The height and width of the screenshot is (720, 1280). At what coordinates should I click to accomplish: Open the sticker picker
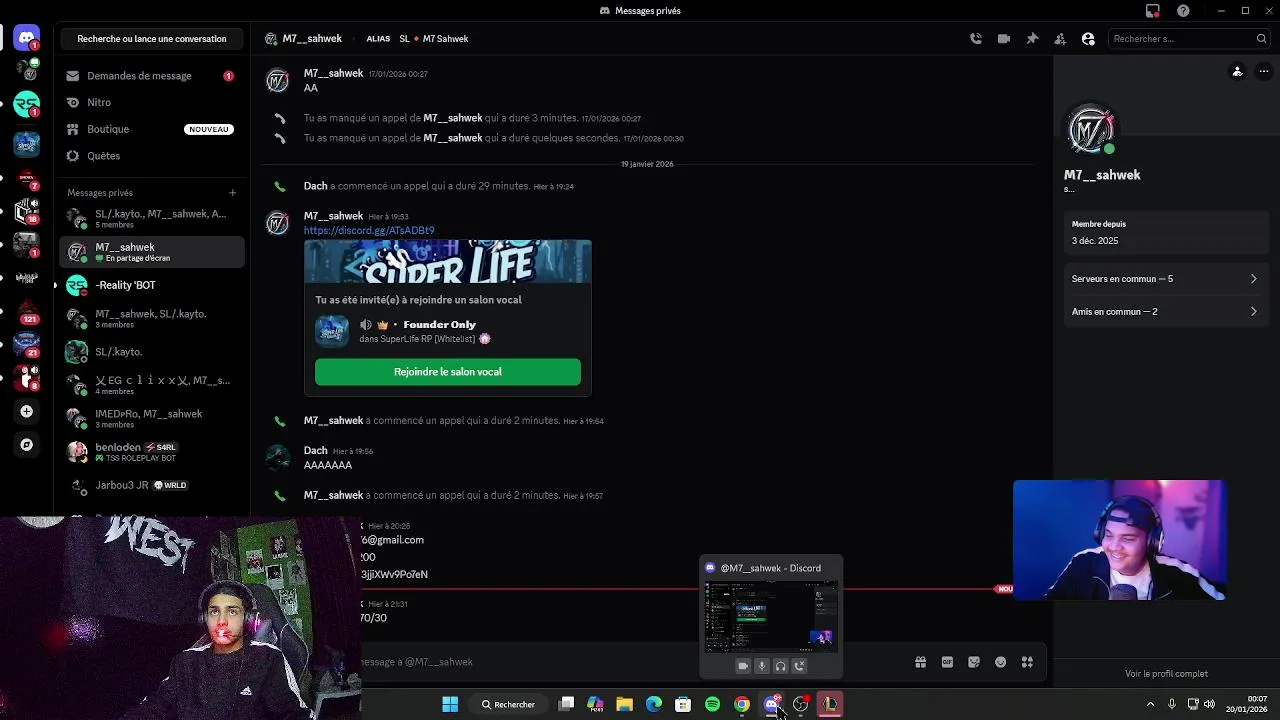point(974,662)
